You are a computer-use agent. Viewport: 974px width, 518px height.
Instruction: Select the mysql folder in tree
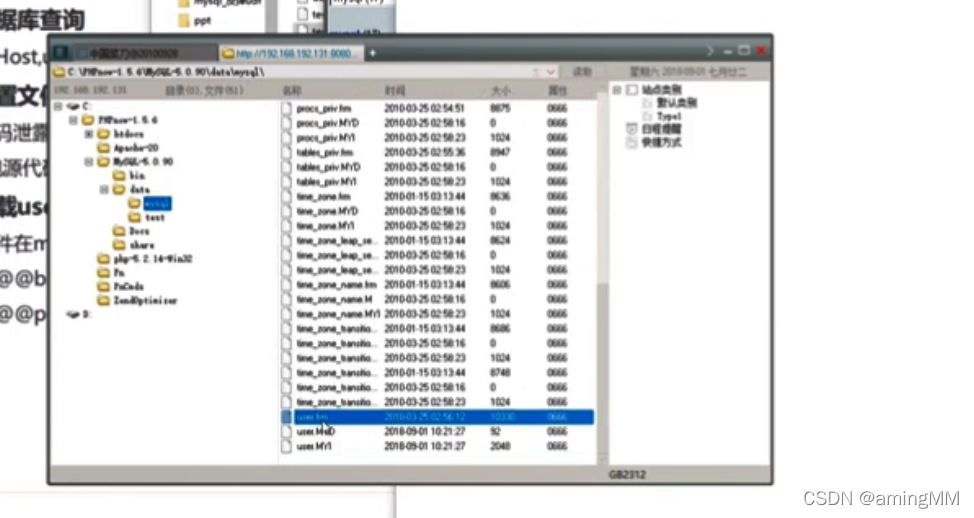(157, 204)
